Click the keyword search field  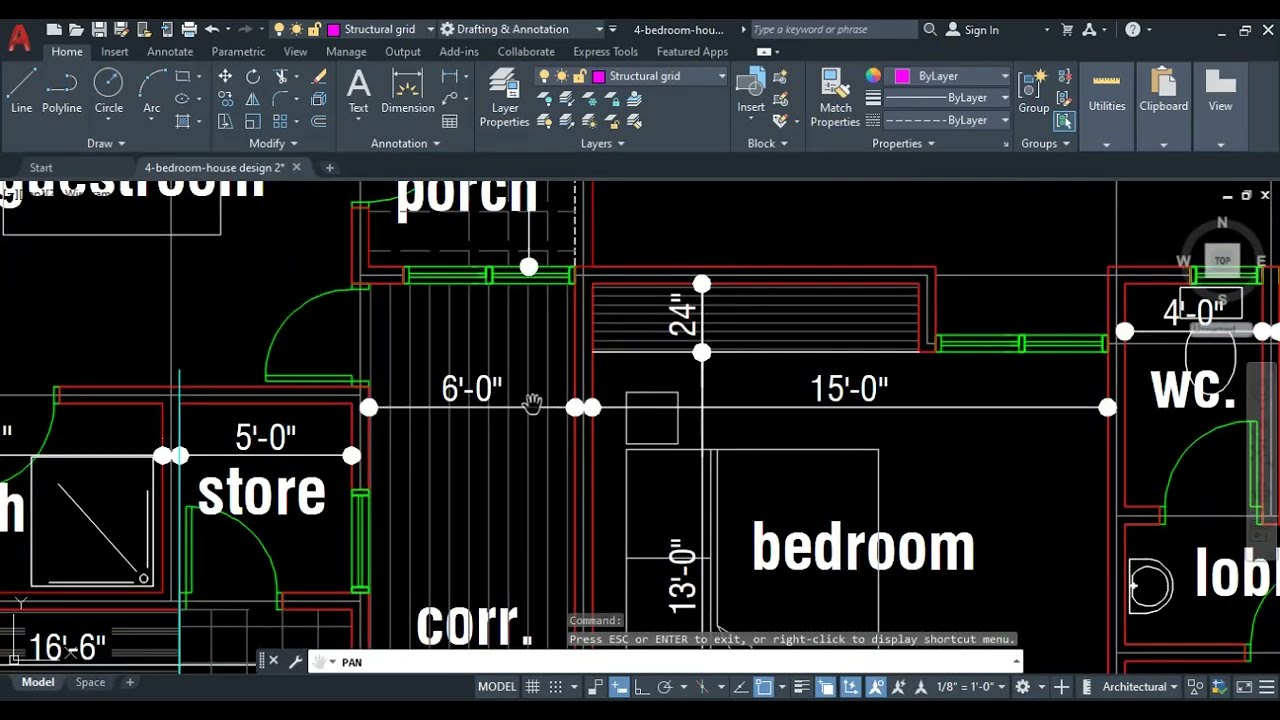coord(832,30)
